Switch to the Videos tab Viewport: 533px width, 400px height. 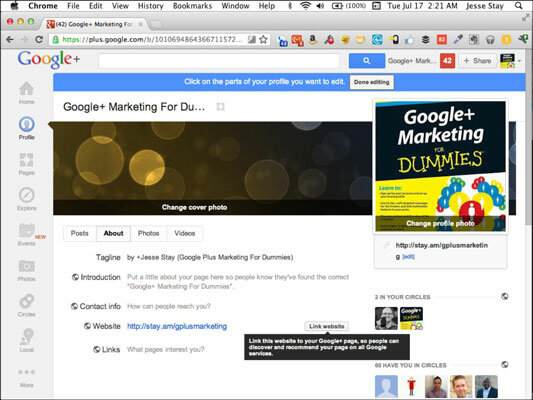point(185,233)
